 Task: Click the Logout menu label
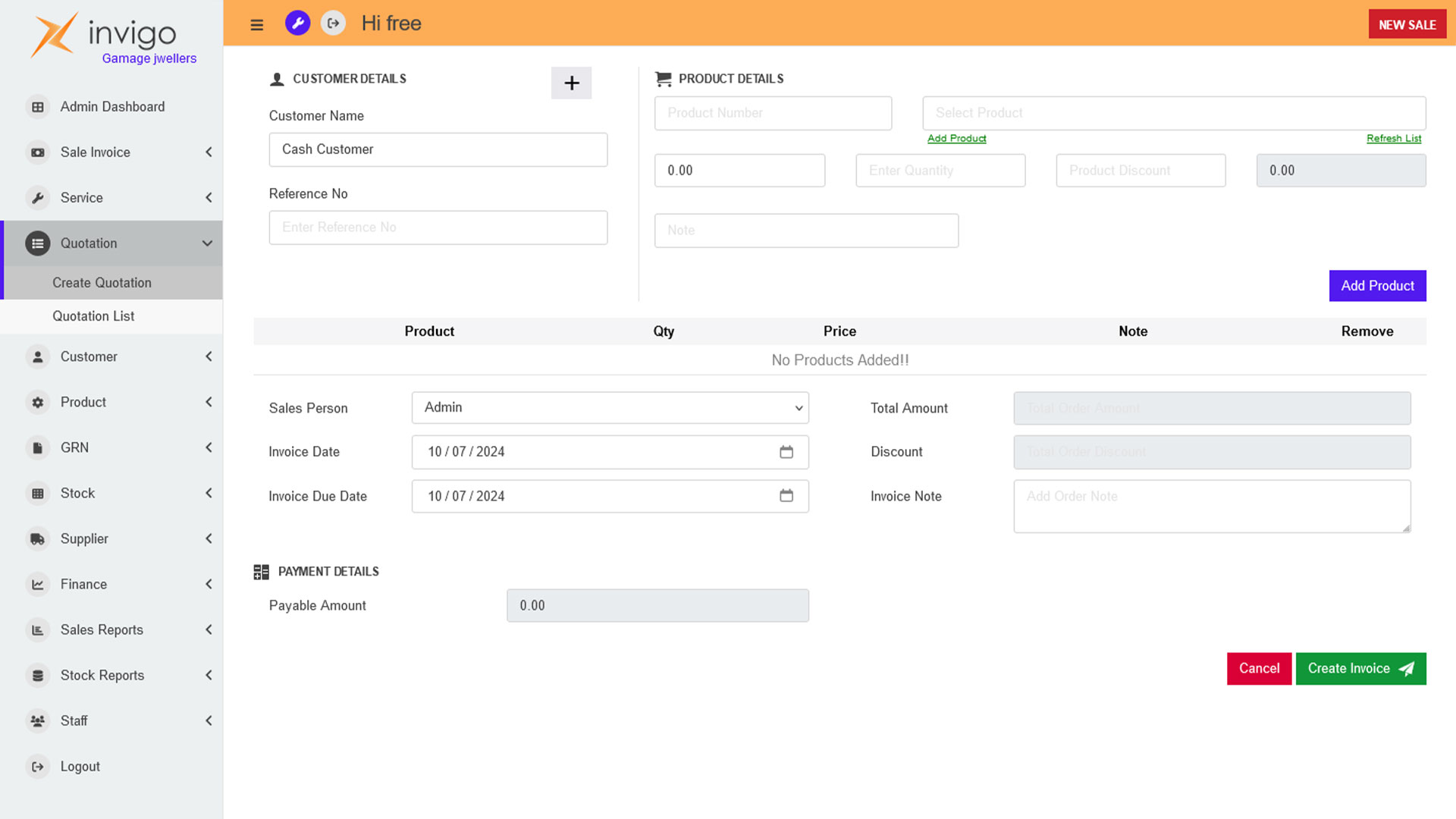[80, 767]
